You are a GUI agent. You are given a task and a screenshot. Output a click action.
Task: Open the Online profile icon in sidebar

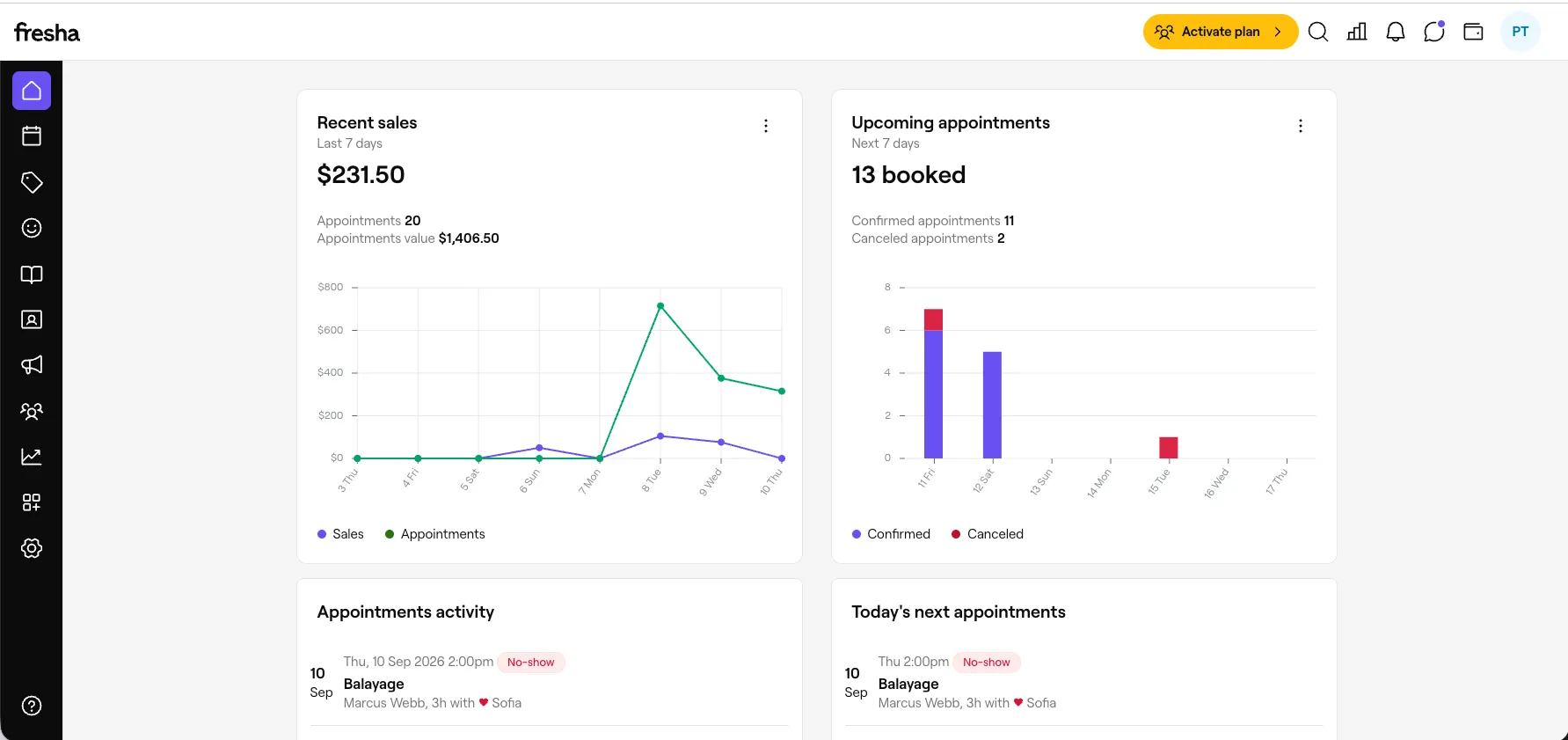pyautogui.click(x=32, y=319)
